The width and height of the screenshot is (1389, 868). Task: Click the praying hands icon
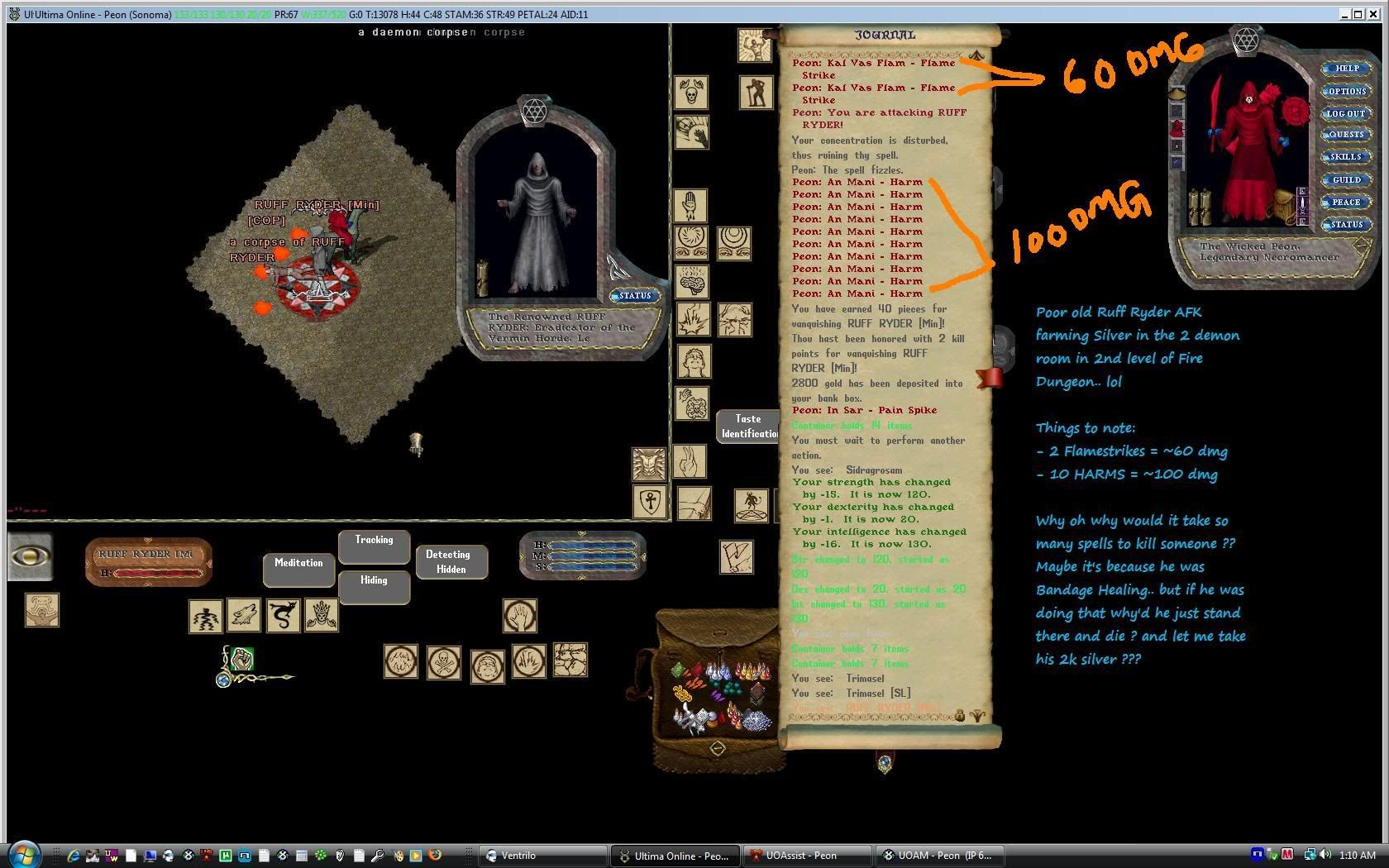(x=690, y=462)
